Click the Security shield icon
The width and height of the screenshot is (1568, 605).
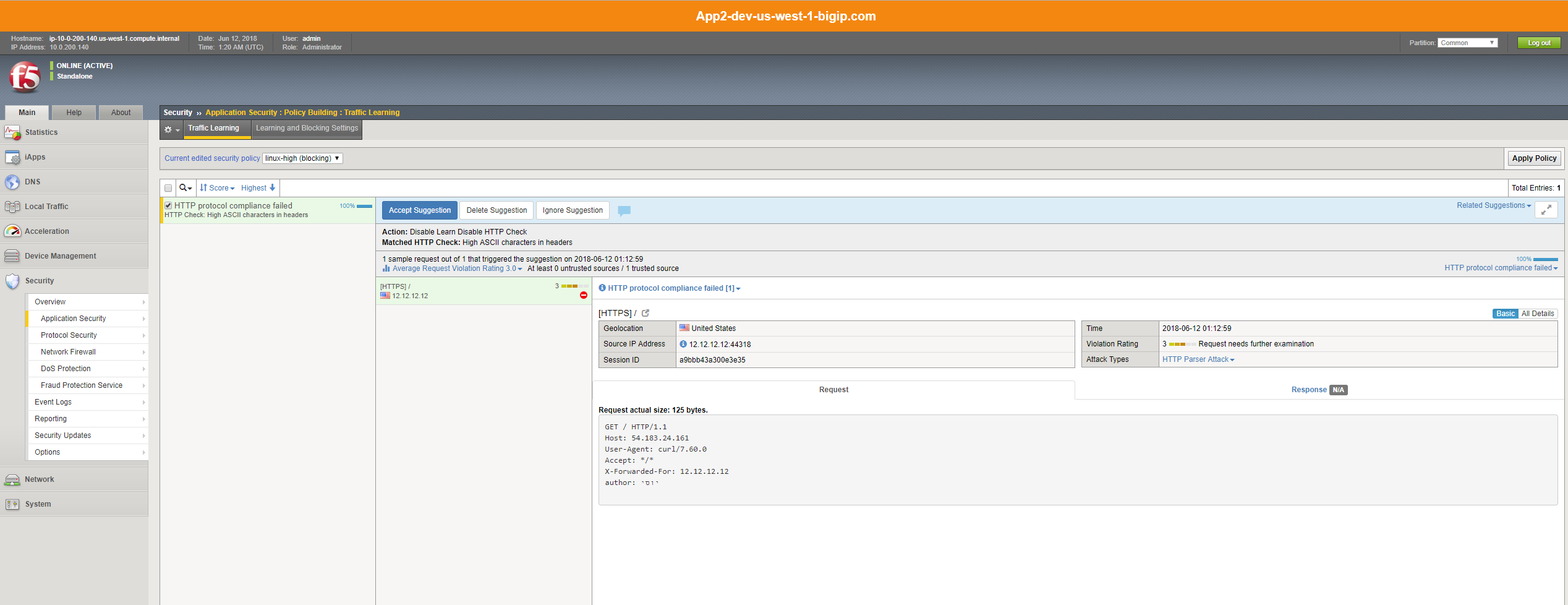[x=12, y=281]
